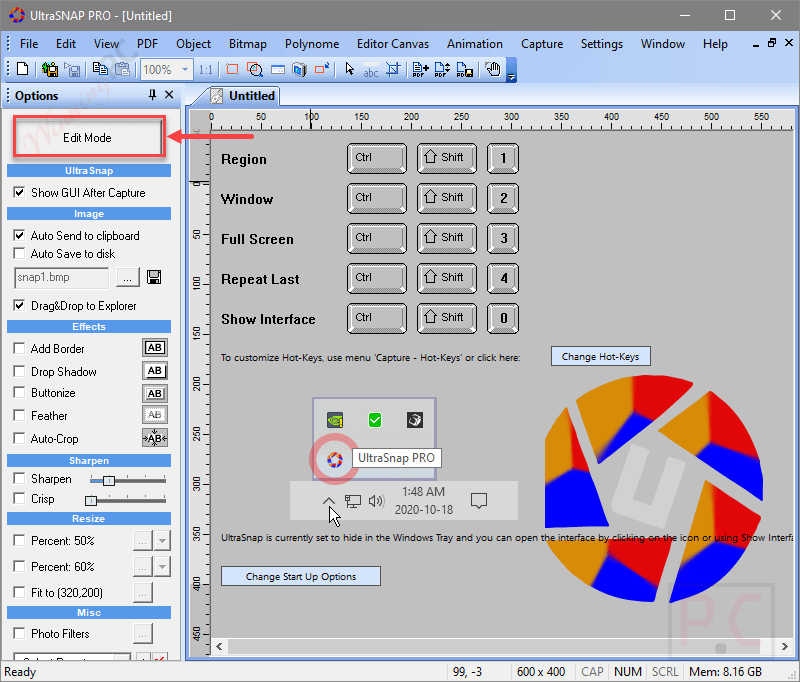
Task: Click the floppy disk save icon beside snap1.bmp
Action: pos(154,277)
